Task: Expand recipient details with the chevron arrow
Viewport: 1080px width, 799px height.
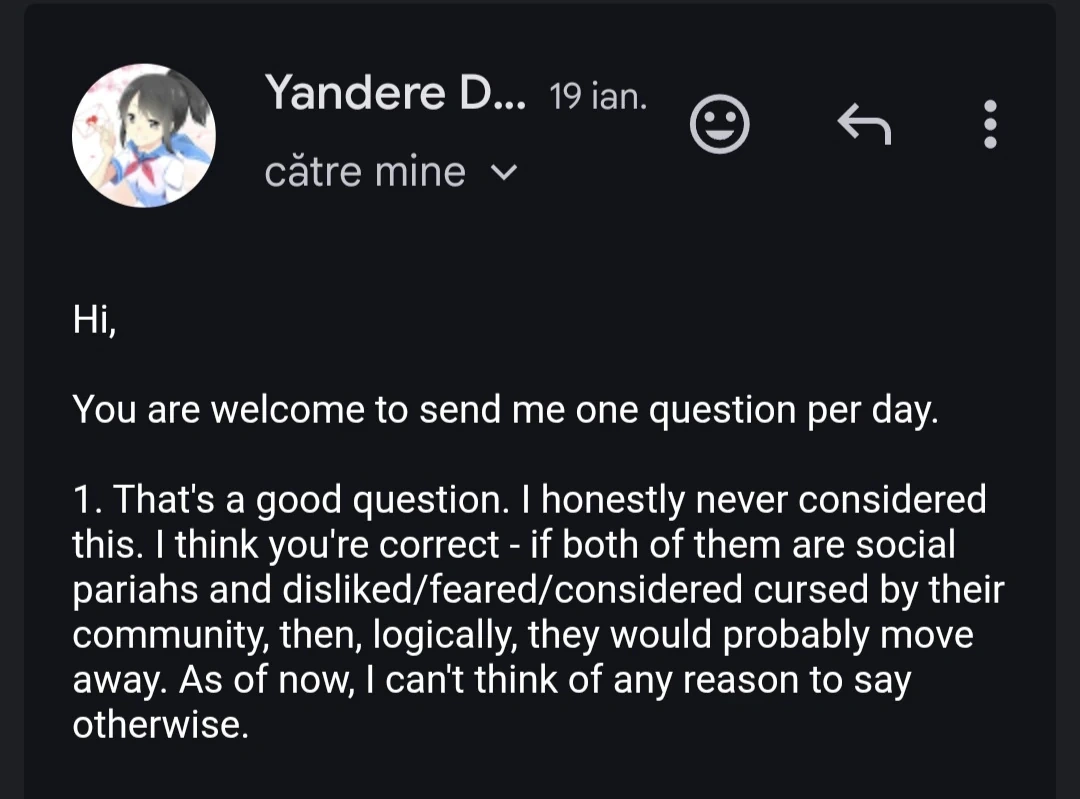Action: (506, 173)
